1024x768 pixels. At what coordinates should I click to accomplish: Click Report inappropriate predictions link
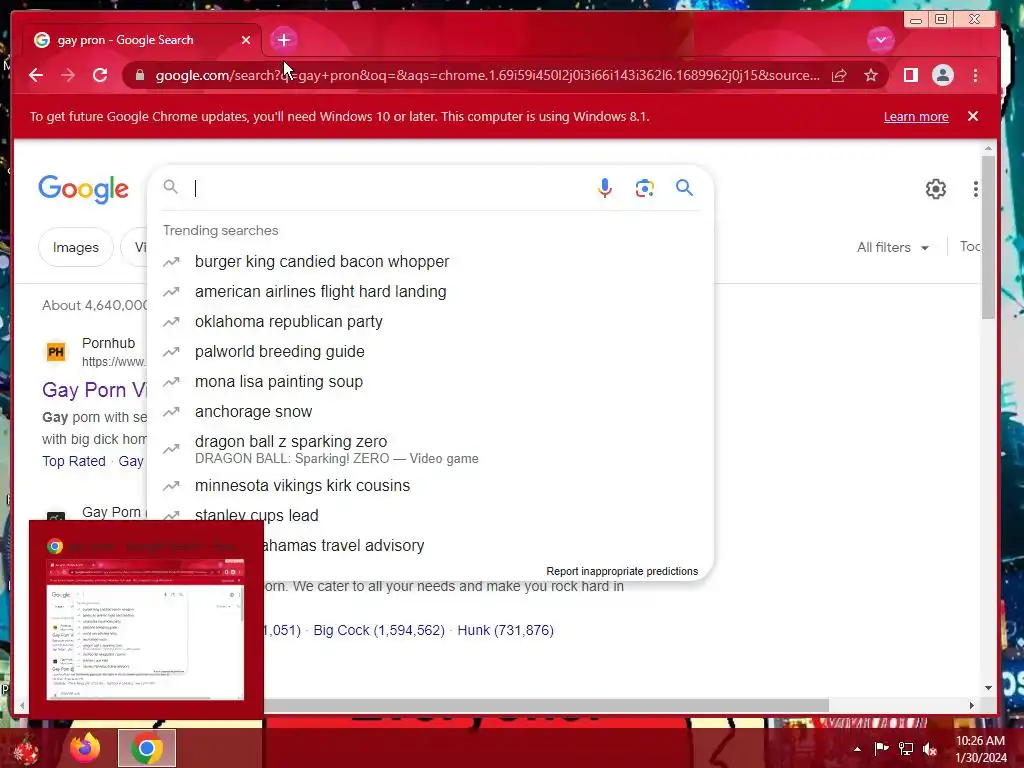622,571
